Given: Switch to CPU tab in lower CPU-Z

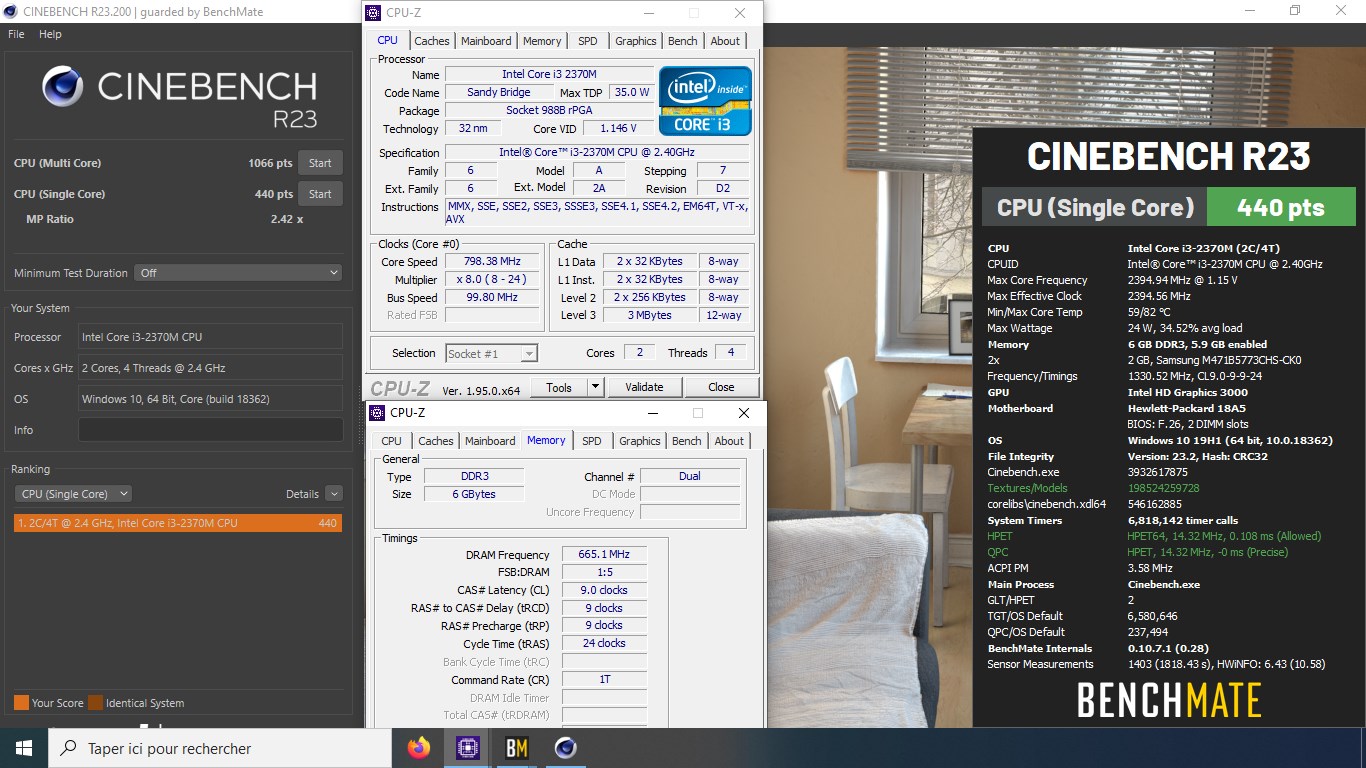Looking at the screenshot, I should (391, 441).
